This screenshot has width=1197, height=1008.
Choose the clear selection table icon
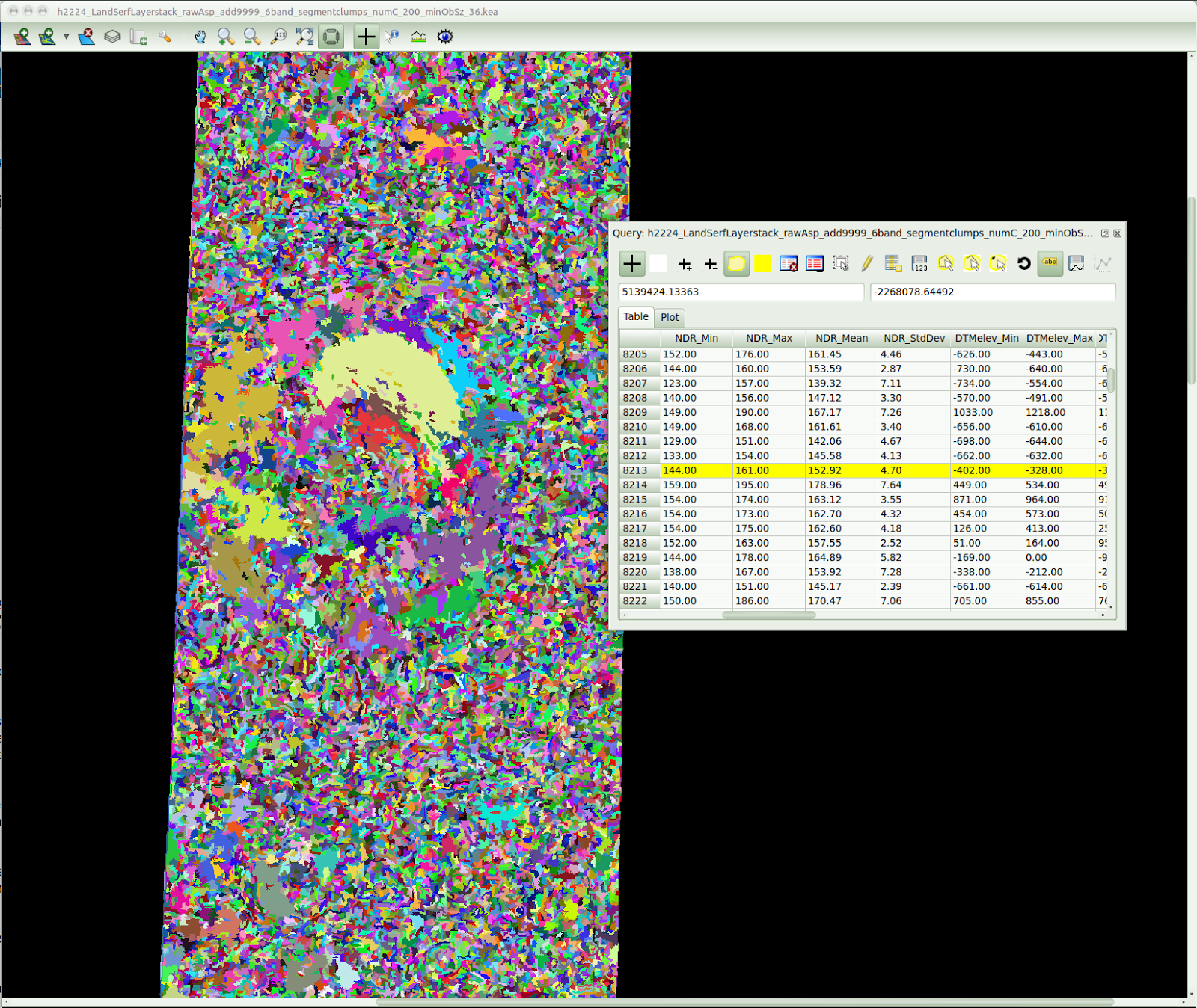[x=789, y=263]
